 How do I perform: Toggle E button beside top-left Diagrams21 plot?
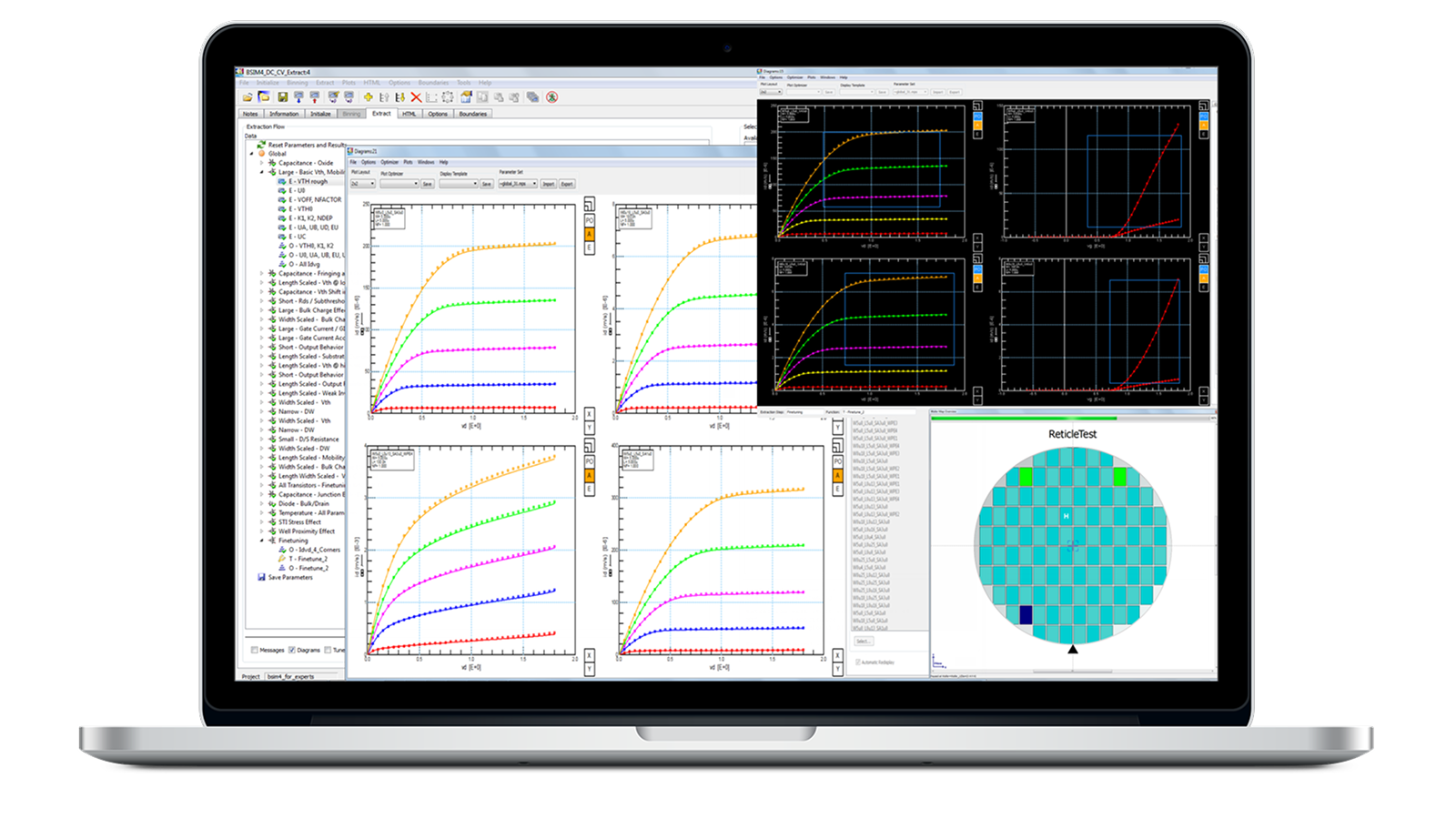[589, 248]
